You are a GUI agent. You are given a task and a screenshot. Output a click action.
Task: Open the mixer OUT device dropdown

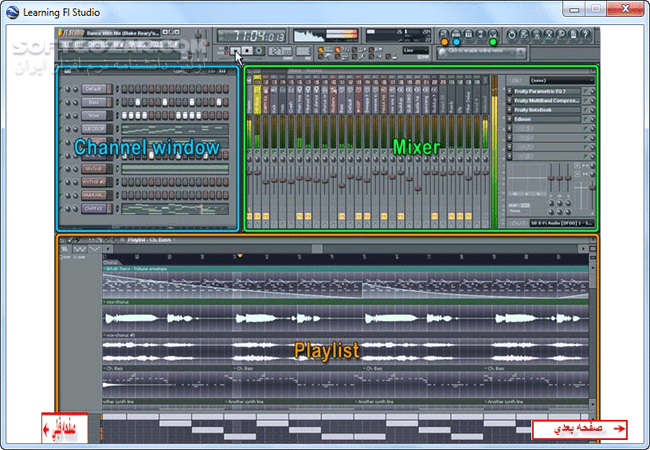(562, 223)
